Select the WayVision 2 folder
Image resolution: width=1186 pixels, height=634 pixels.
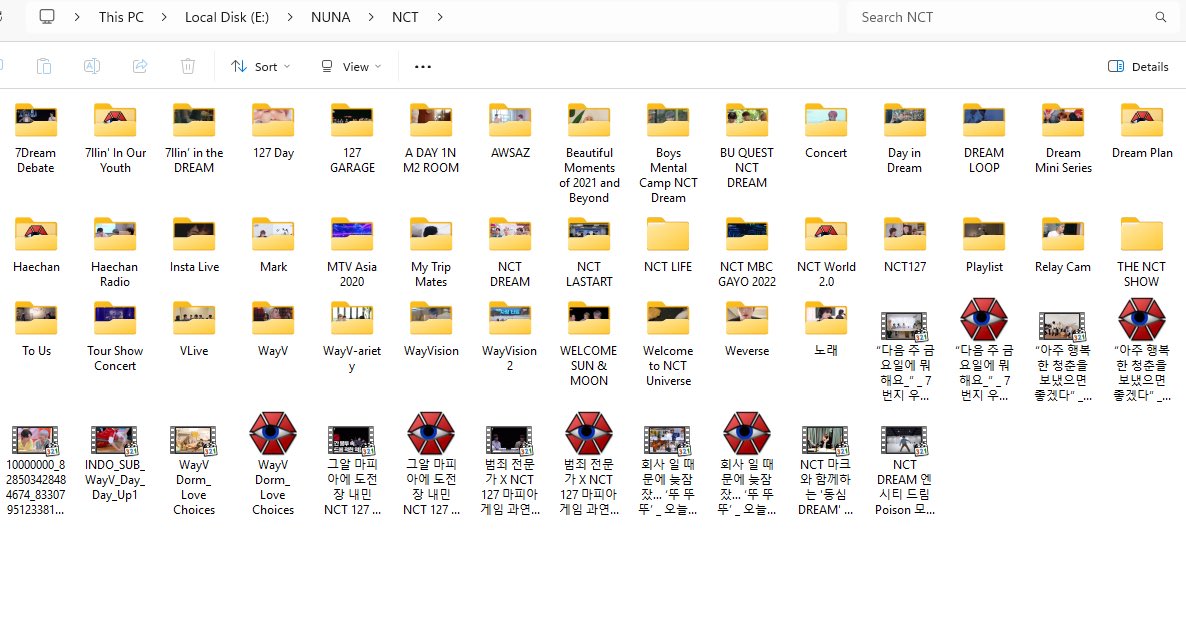pyautogui.click(x=510, y=337)
